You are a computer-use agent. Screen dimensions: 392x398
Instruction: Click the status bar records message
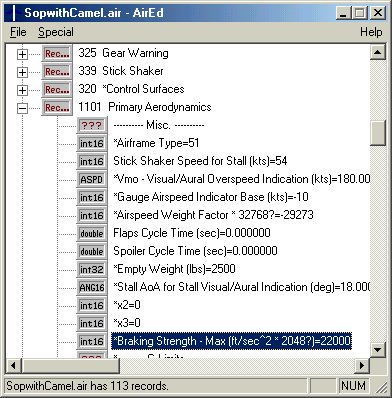tap(87, 386)
